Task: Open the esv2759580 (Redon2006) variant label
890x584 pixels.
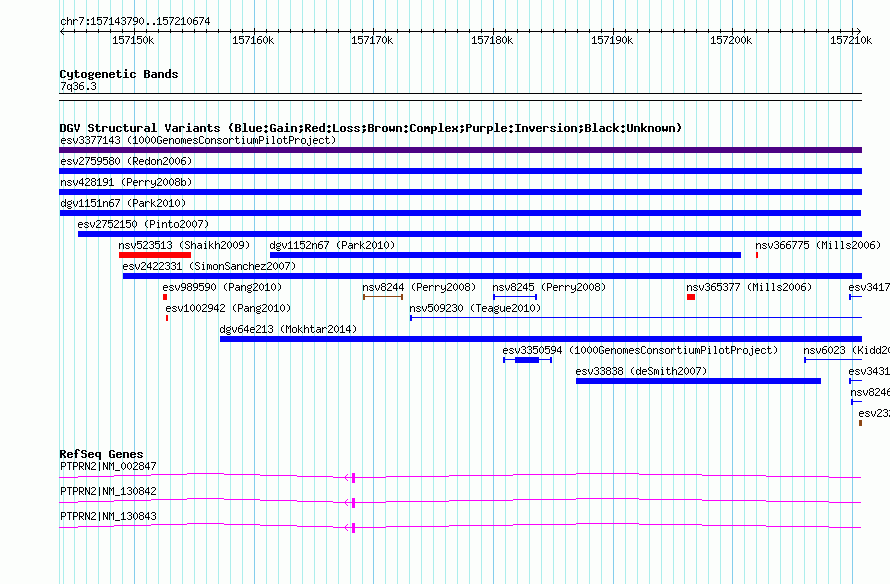Action: (x=126, y=161)
